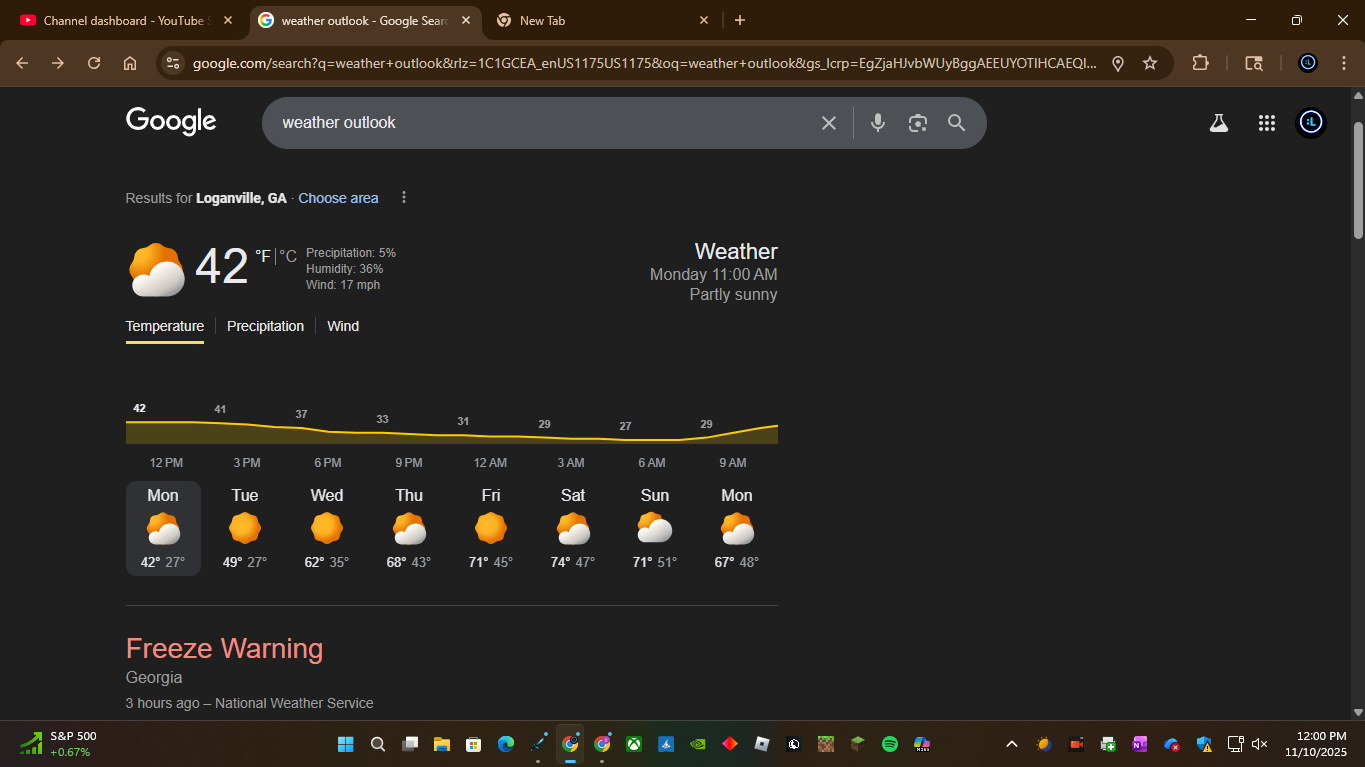Open the Chrome extensions puzzle icon
The height and width of the screenshot is (767, 1365).
click(x=1200, y=63)
